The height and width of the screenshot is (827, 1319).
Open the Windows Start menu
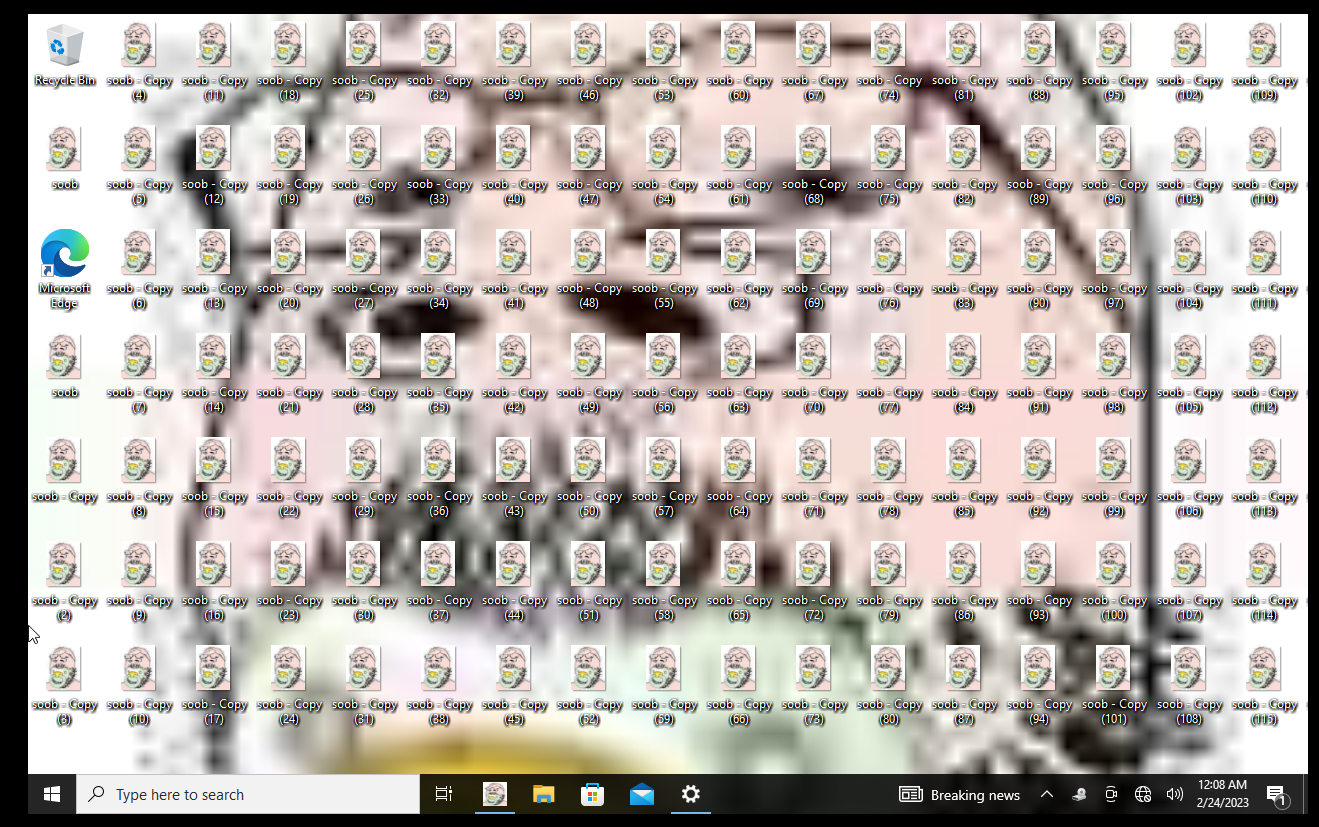click(52, 794)
